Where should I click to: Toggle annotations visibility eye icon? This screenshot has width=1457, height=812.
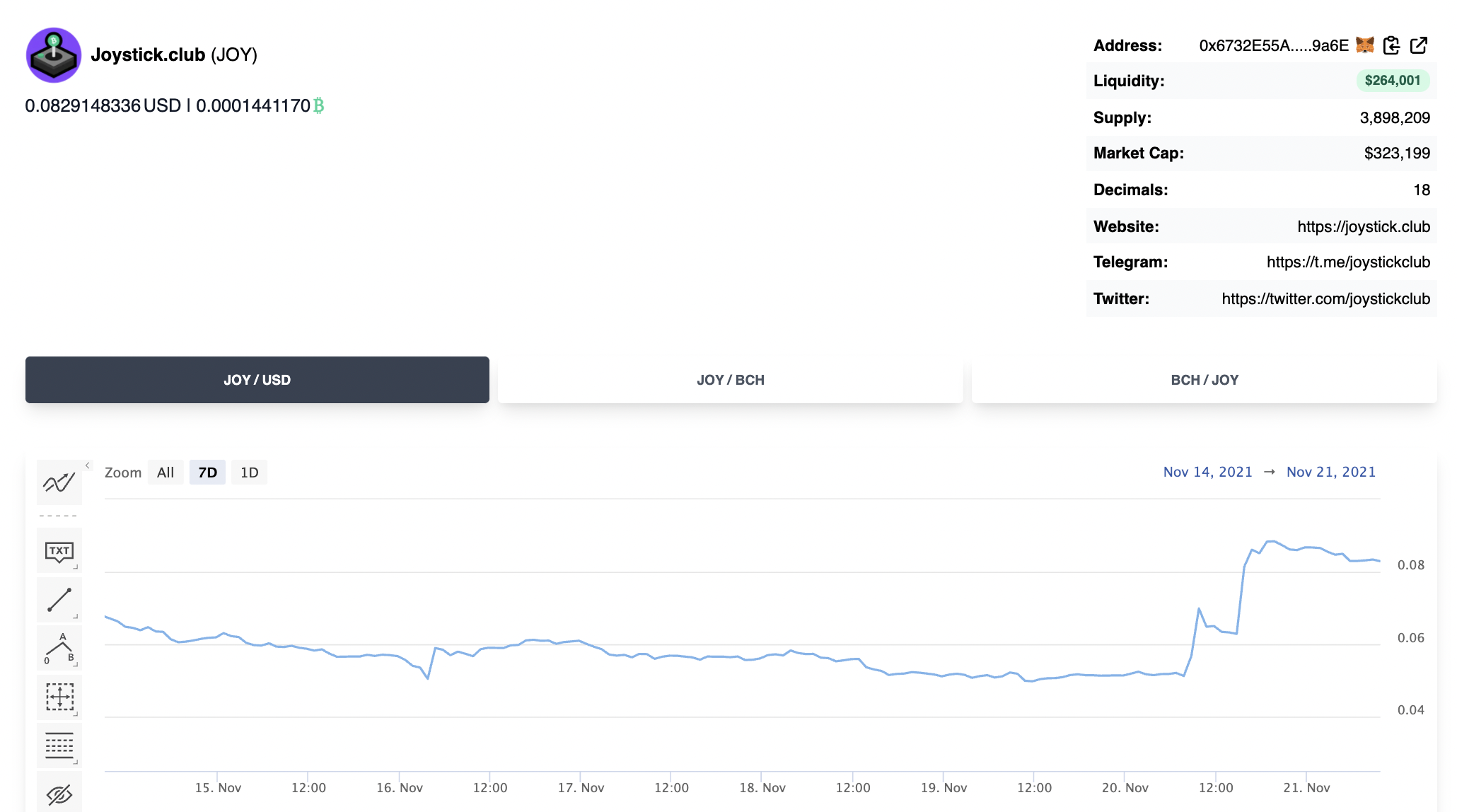[x=59, y=794]
